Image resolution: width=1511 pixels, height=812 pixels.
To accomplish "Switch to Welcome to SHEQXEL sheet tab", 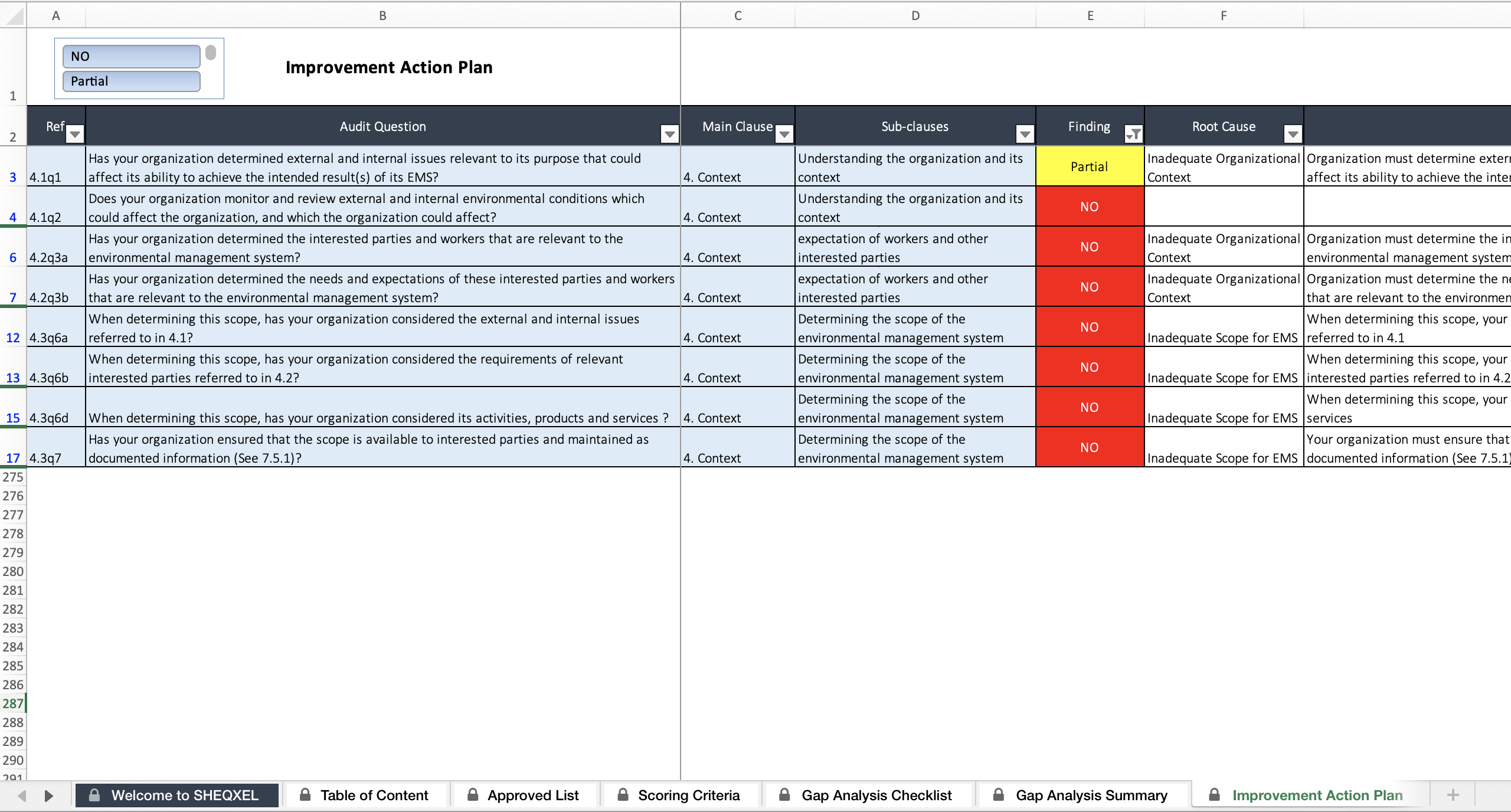I will (x=176, y=795).
